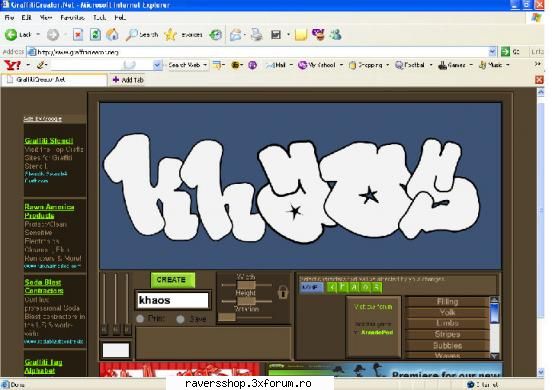
Task: Open the Favorites menu
Action: coord(72,17)
